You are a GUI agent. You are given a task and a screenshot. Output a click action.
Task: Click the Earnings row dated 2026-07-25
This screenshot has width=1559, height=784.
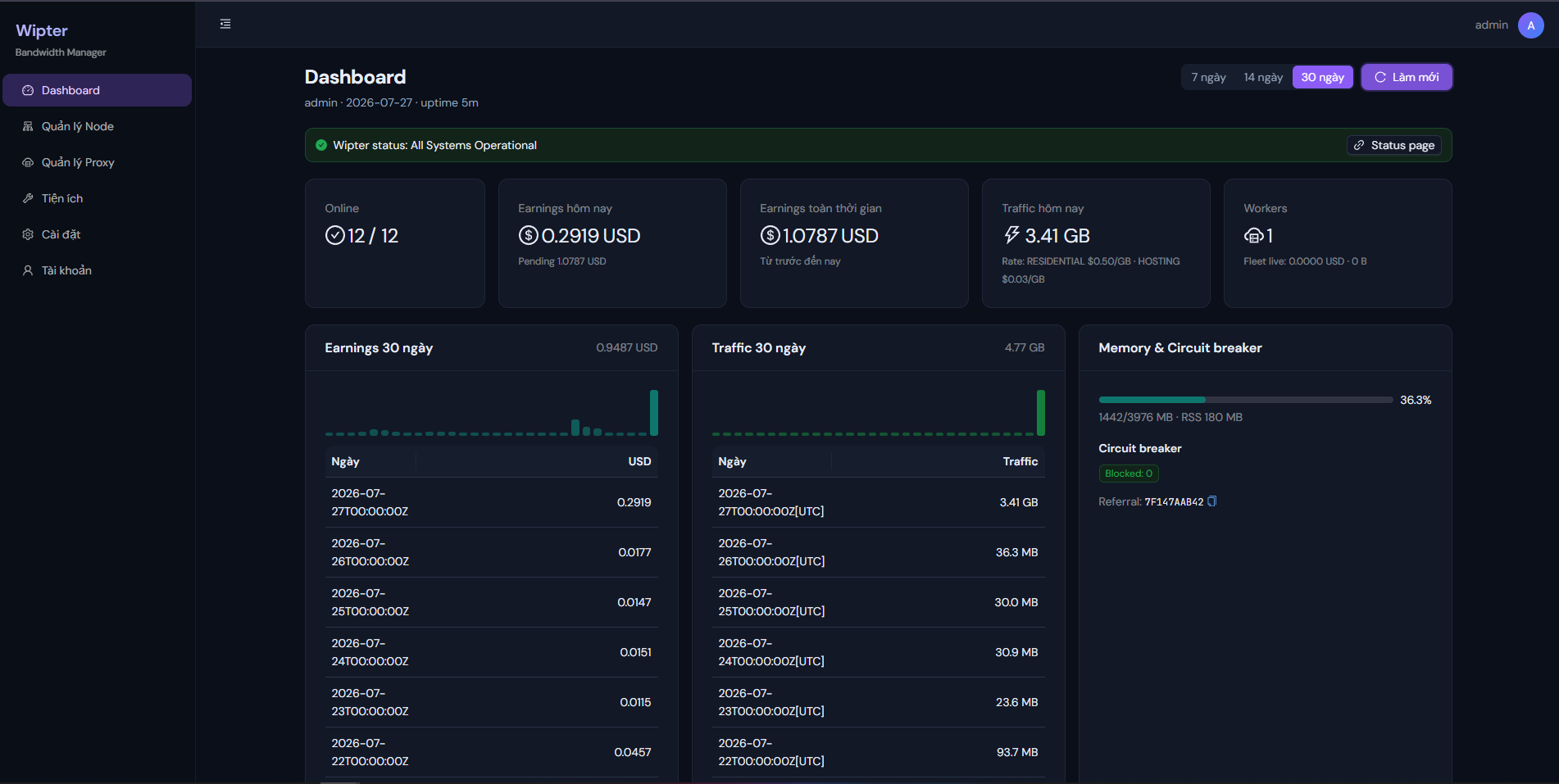(x=492, y=602)
